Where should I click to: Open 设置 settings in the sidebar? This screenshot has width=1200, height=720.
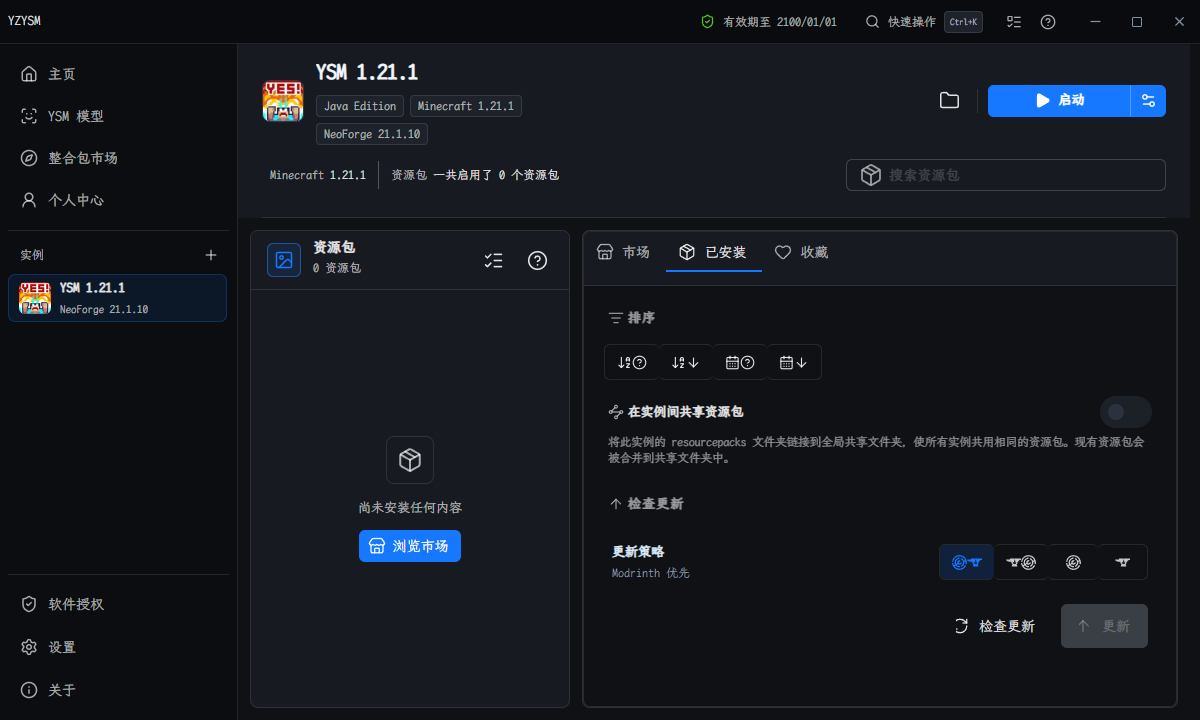118,647
